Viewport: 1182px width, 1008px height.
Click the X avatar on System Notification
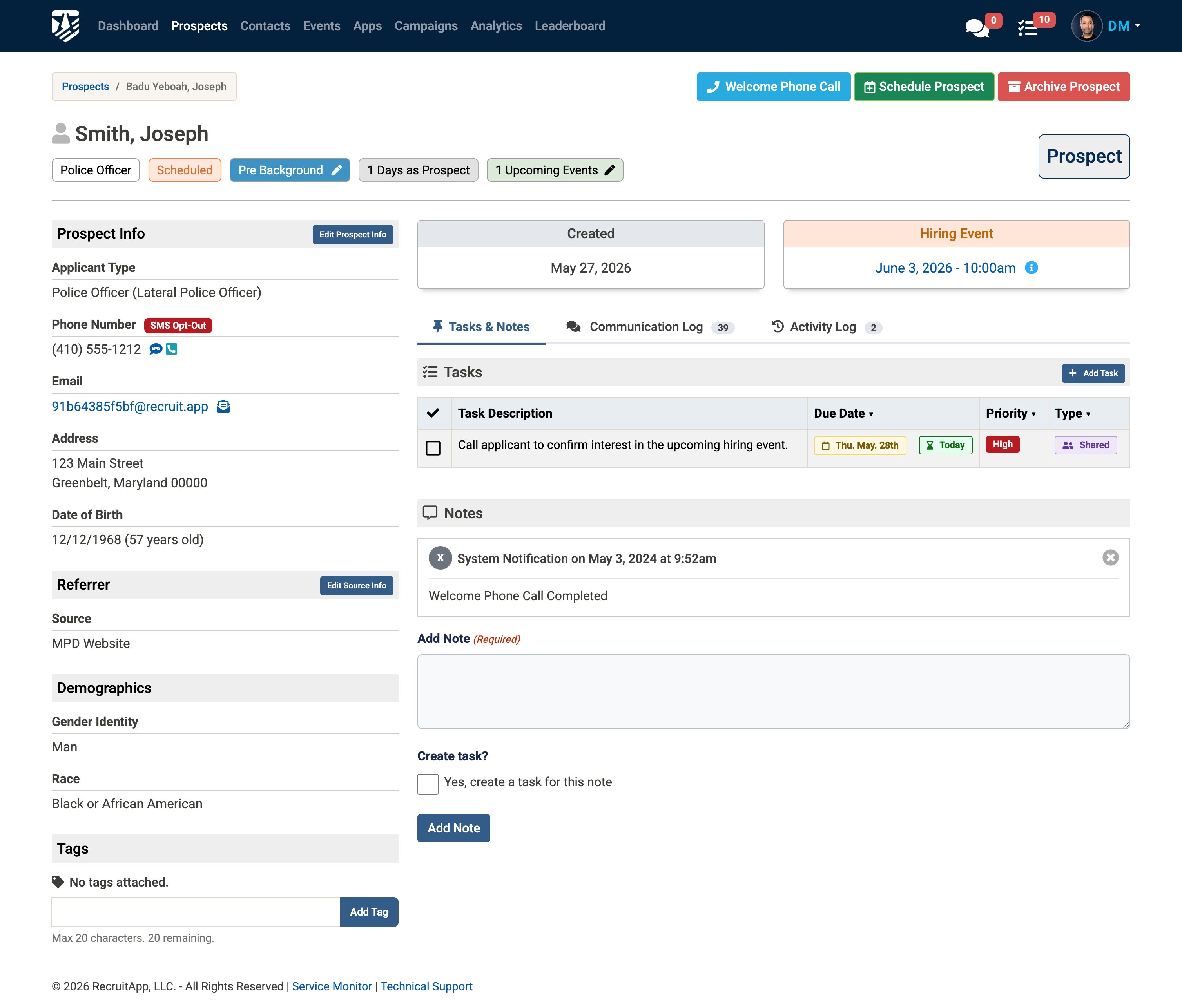point(441,558)
